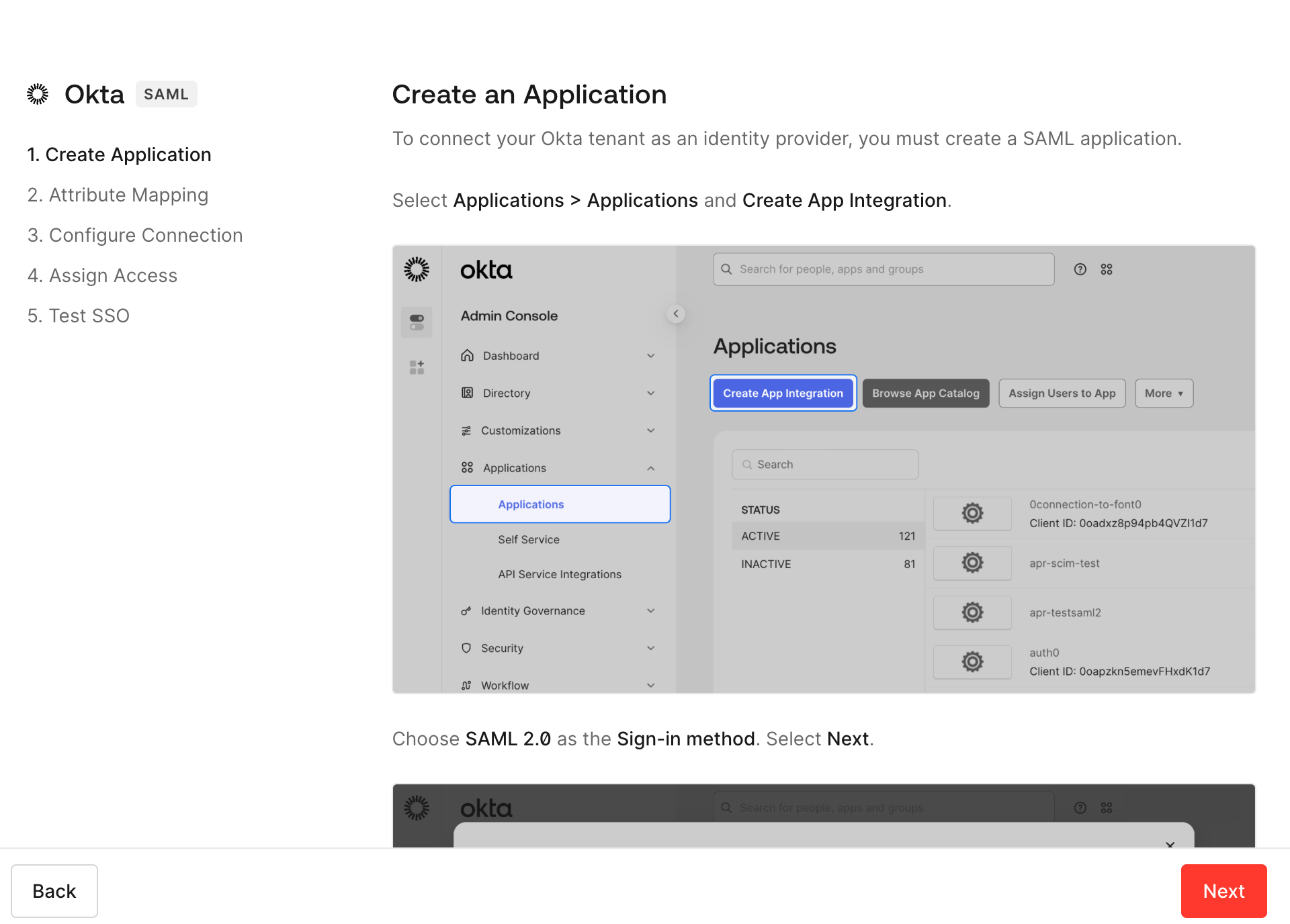Collapse the Admin Console sidebar with the arrow button
Viewport: 1290px width, 924px height.
(676, 314)
